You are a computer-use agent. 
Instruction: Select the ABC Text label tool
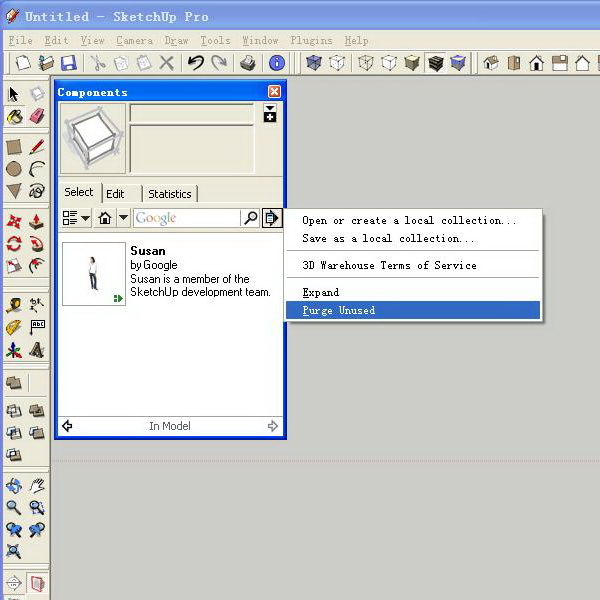pos(37,328)
